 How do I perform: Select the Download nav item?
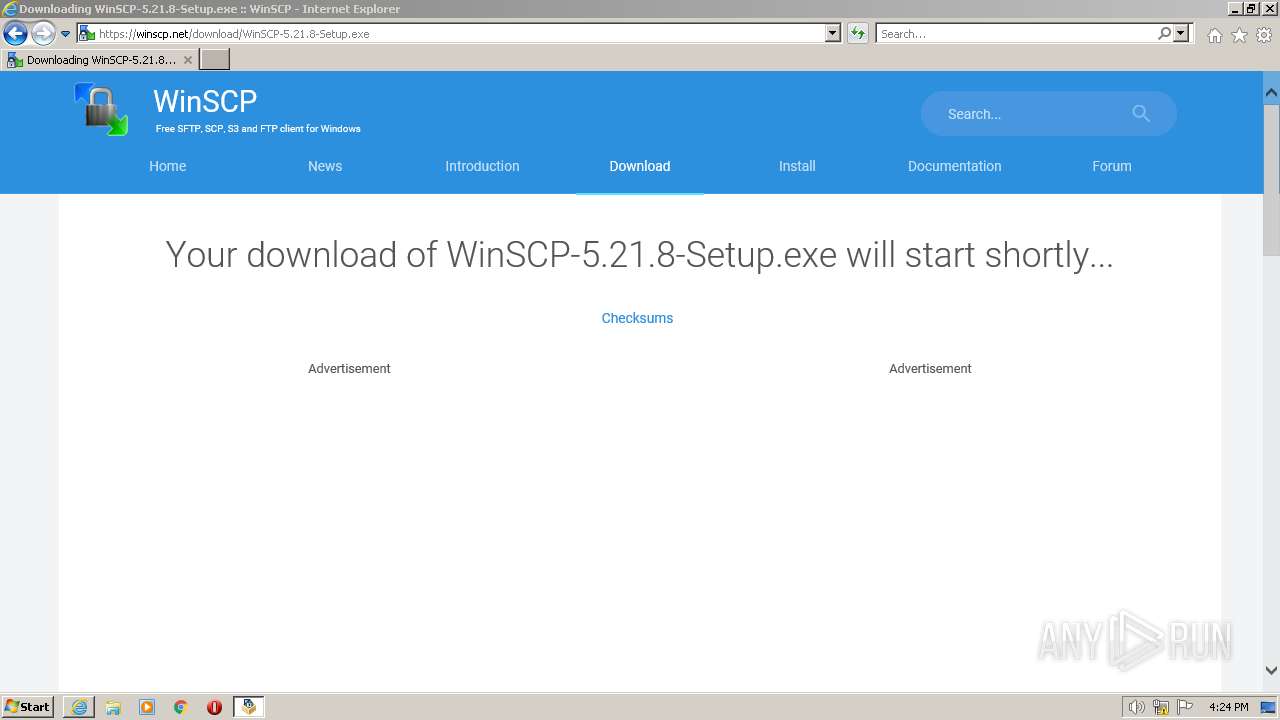click(640, 166)
